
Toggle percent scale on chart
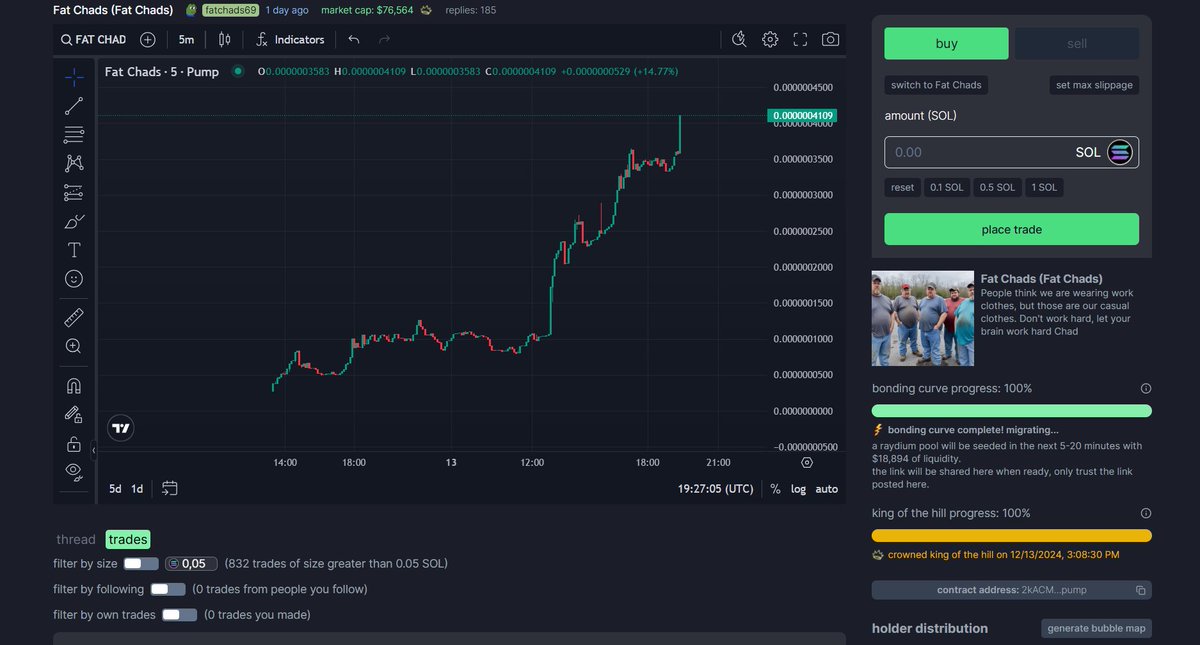click(775, 489)
